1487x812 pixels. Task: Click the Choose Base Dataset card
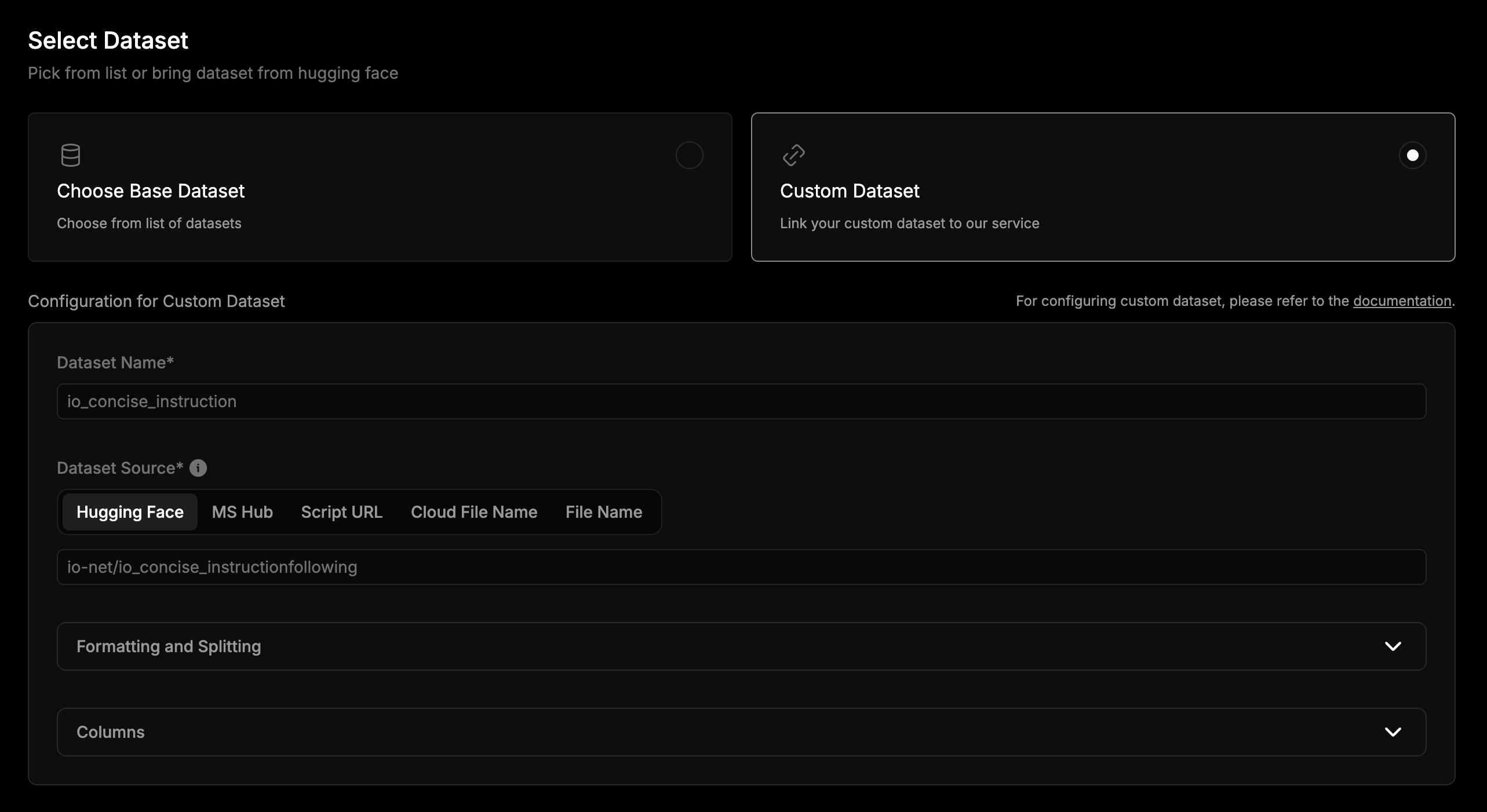point(380,186)
